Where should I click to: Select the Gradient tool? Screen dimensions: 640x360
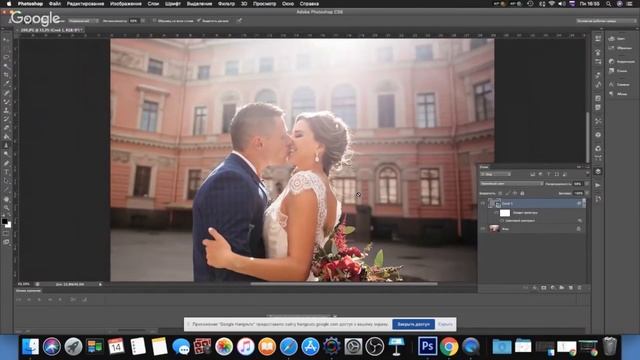click(x=6, y=137)
